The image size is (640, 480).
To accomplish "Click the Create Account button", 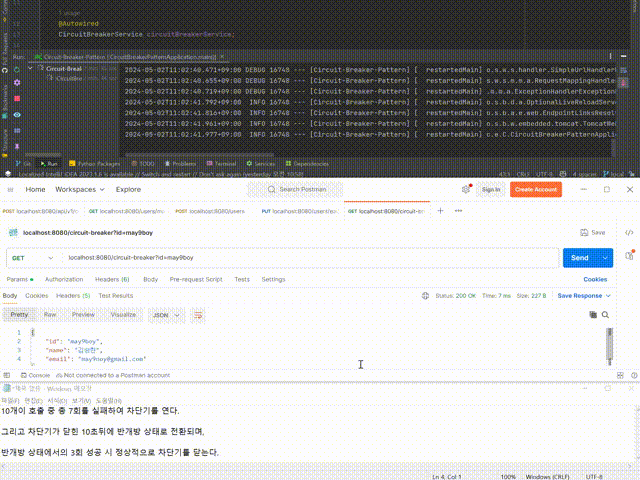I will point(536,189).
